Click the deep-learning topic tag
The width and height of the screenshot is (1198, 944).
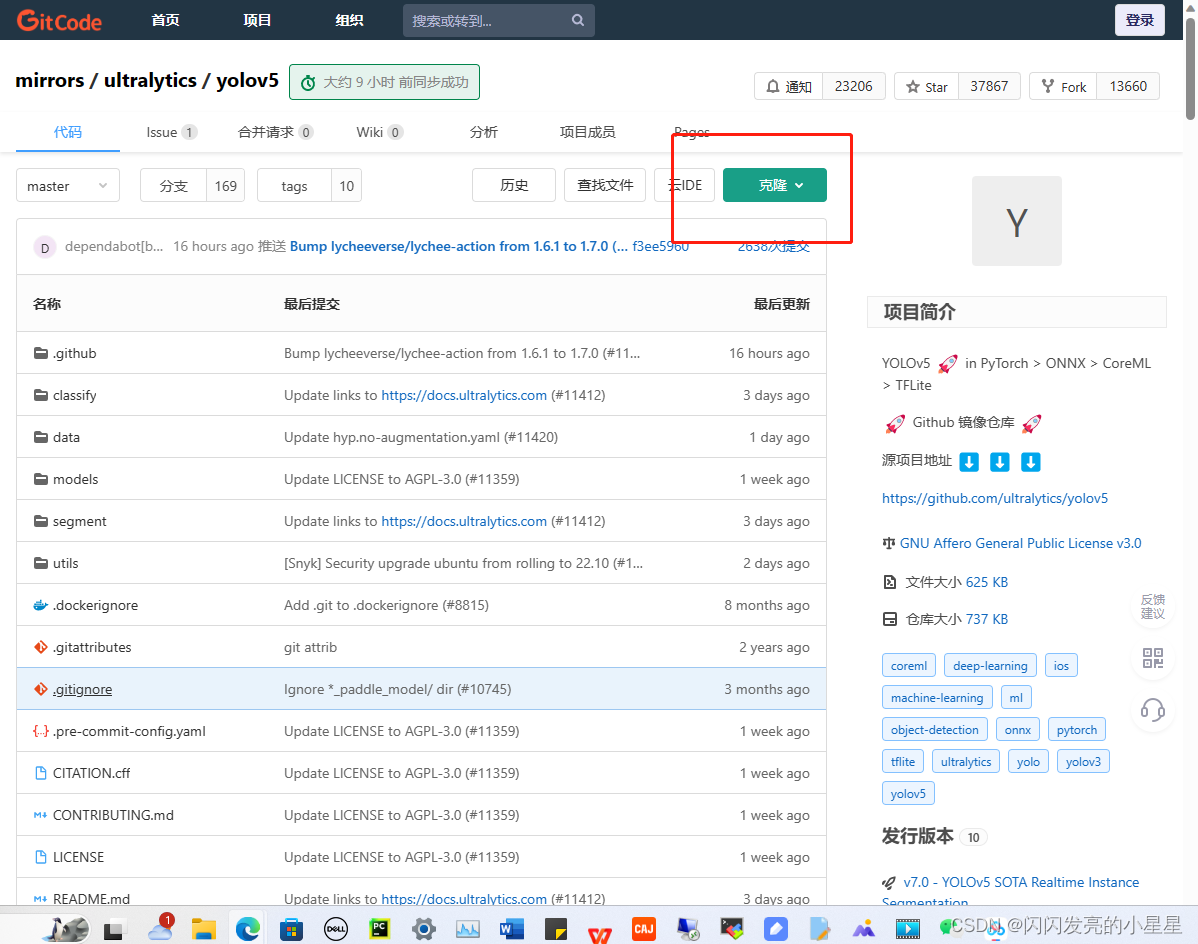990,665
